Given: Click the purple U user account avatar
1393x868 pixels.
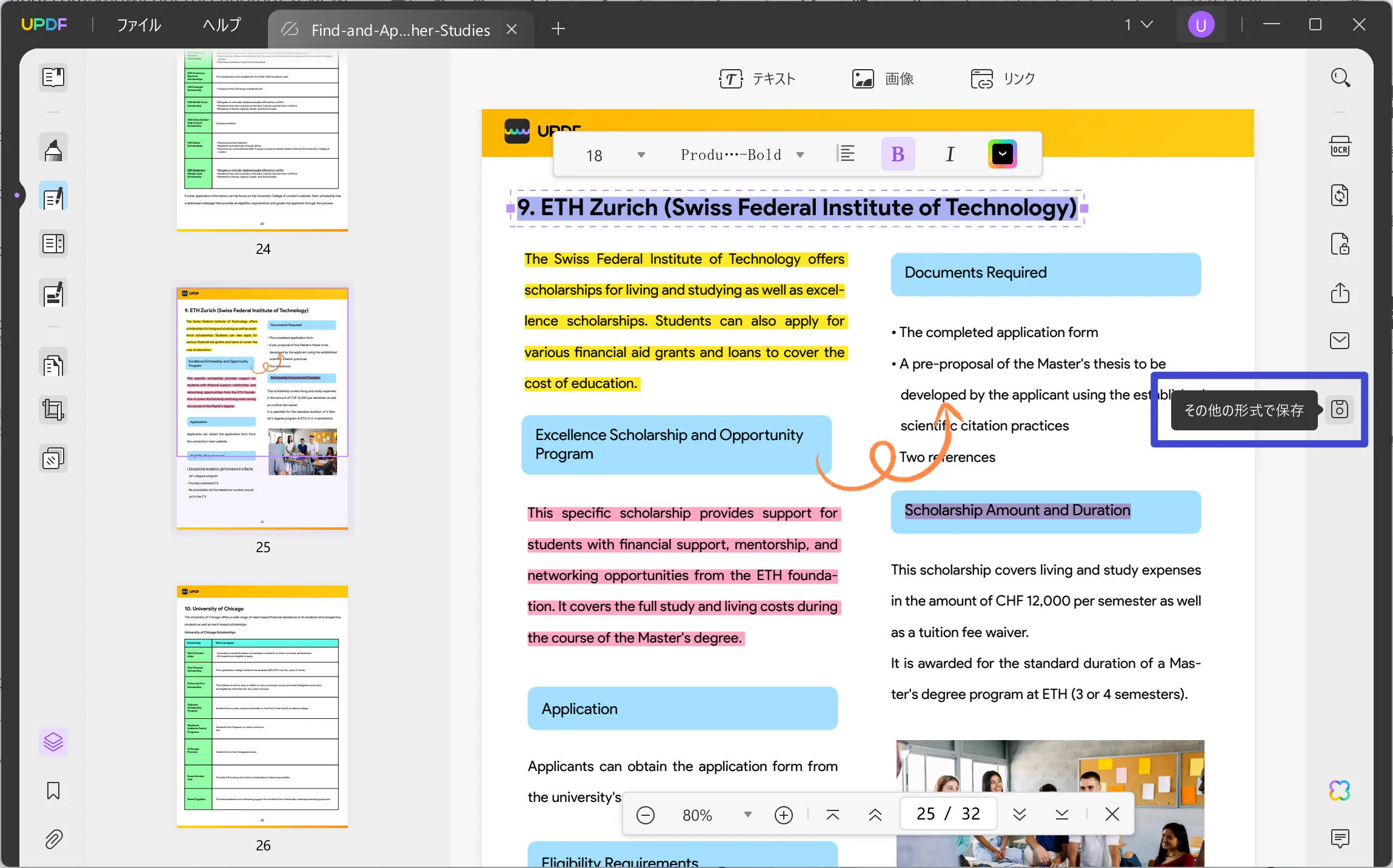Looking at the screenshot, I should pyautogui.click(x=1201, y=25).
